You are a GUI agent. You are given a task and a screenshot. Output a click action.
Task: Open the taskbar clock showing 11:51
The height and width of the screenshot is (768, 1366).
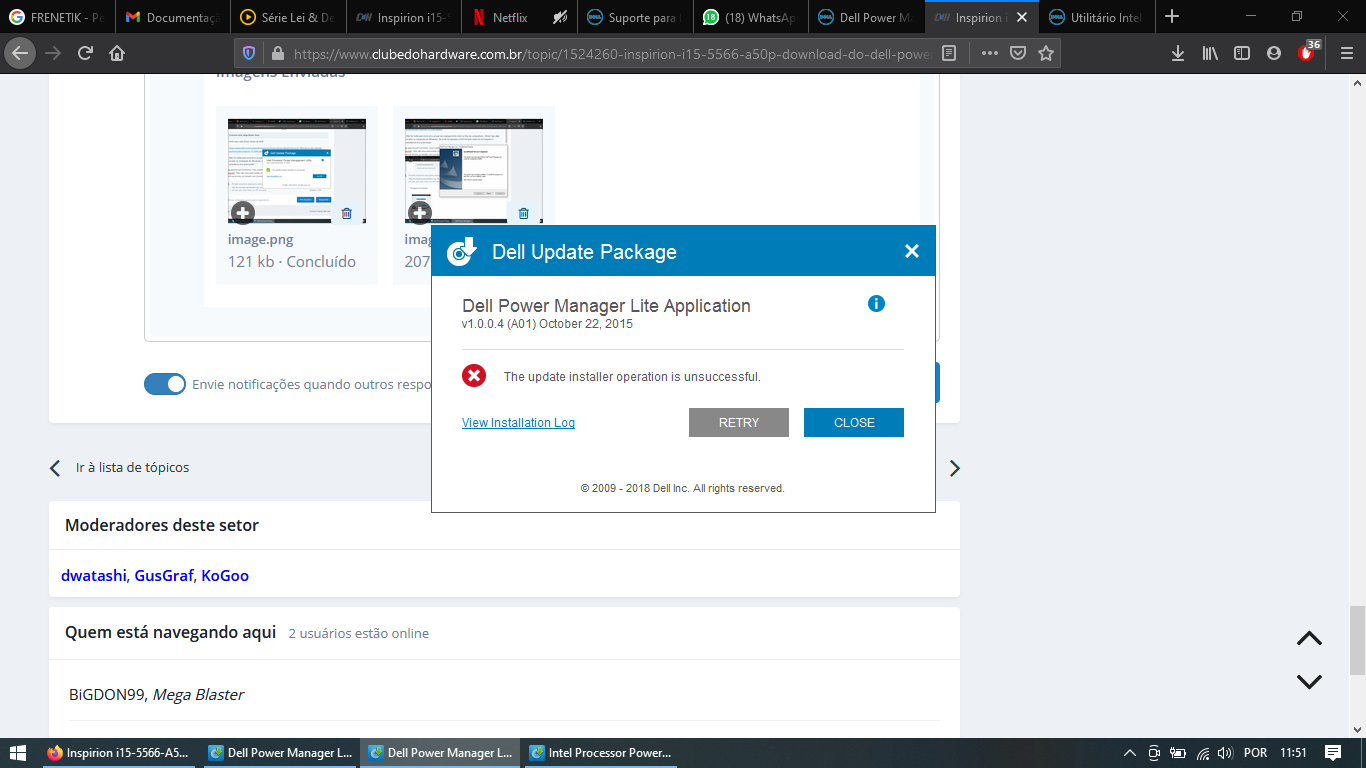[1293, 753]
